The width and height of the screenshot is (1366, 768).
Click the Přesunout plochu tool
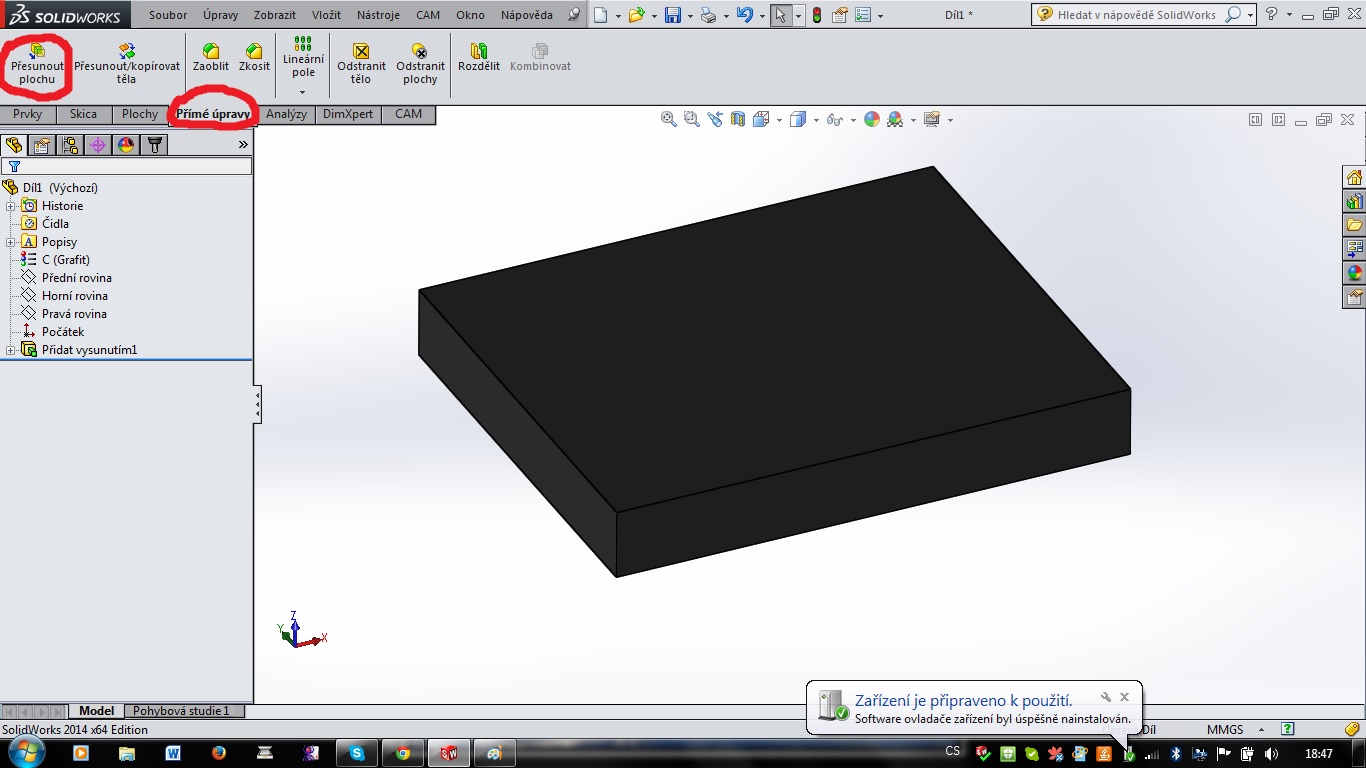[x=37, y=64]
